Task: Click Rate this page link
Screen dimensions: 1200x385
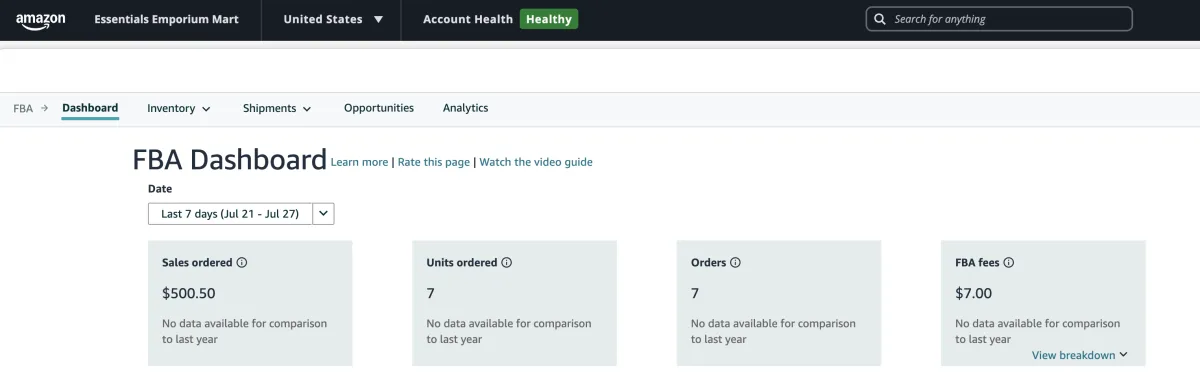Action: point(434,162)
